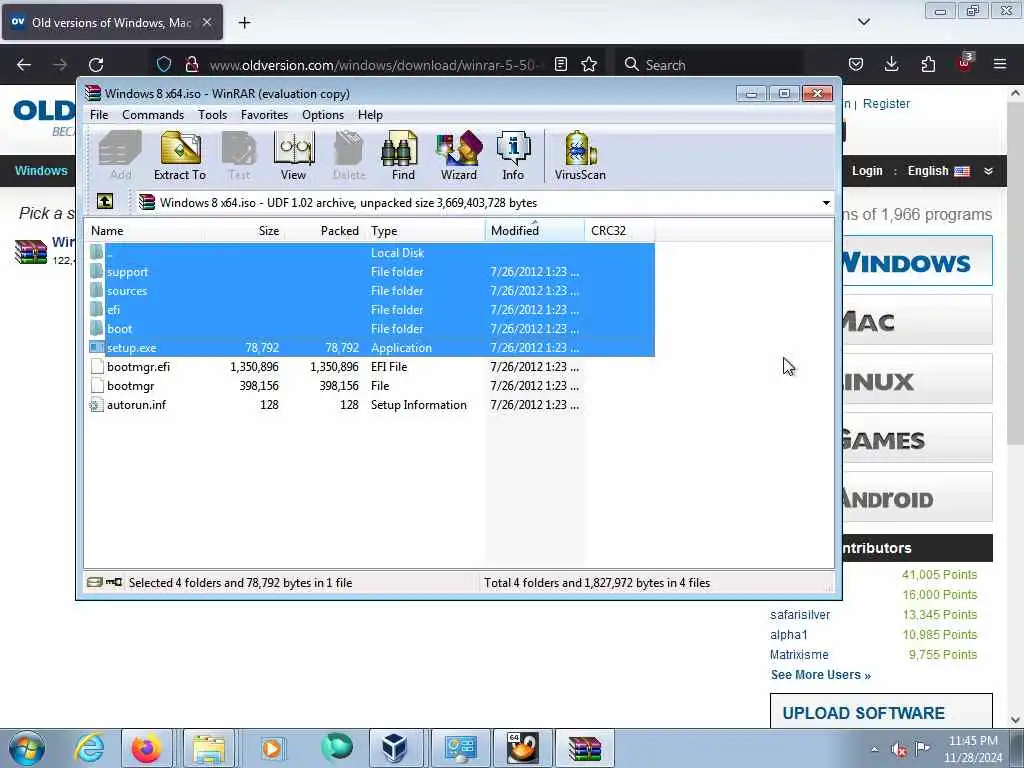The height and width of the screenshot is (768, 1024).
Task: Open the Commands menu
Action: pyautogui.click(x=153, y=115)
